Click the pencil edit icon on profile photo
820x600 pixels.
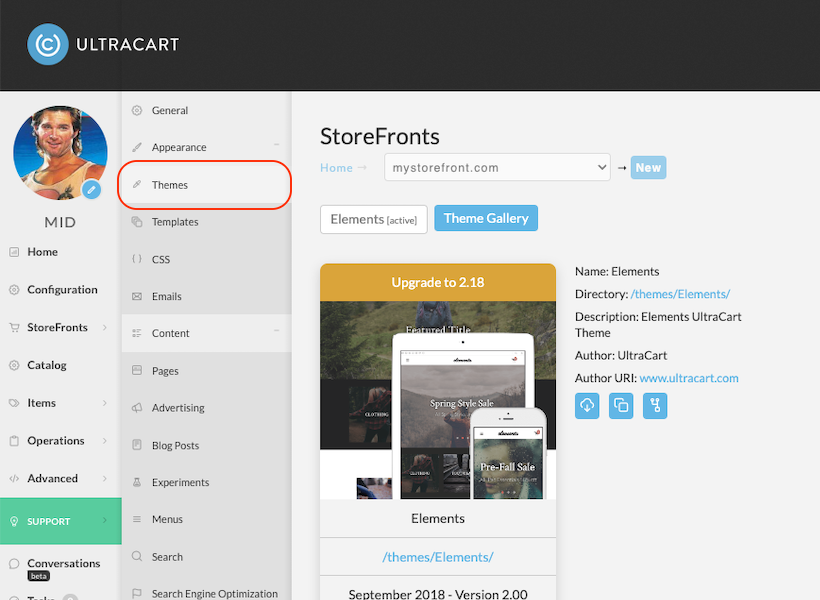92,189
